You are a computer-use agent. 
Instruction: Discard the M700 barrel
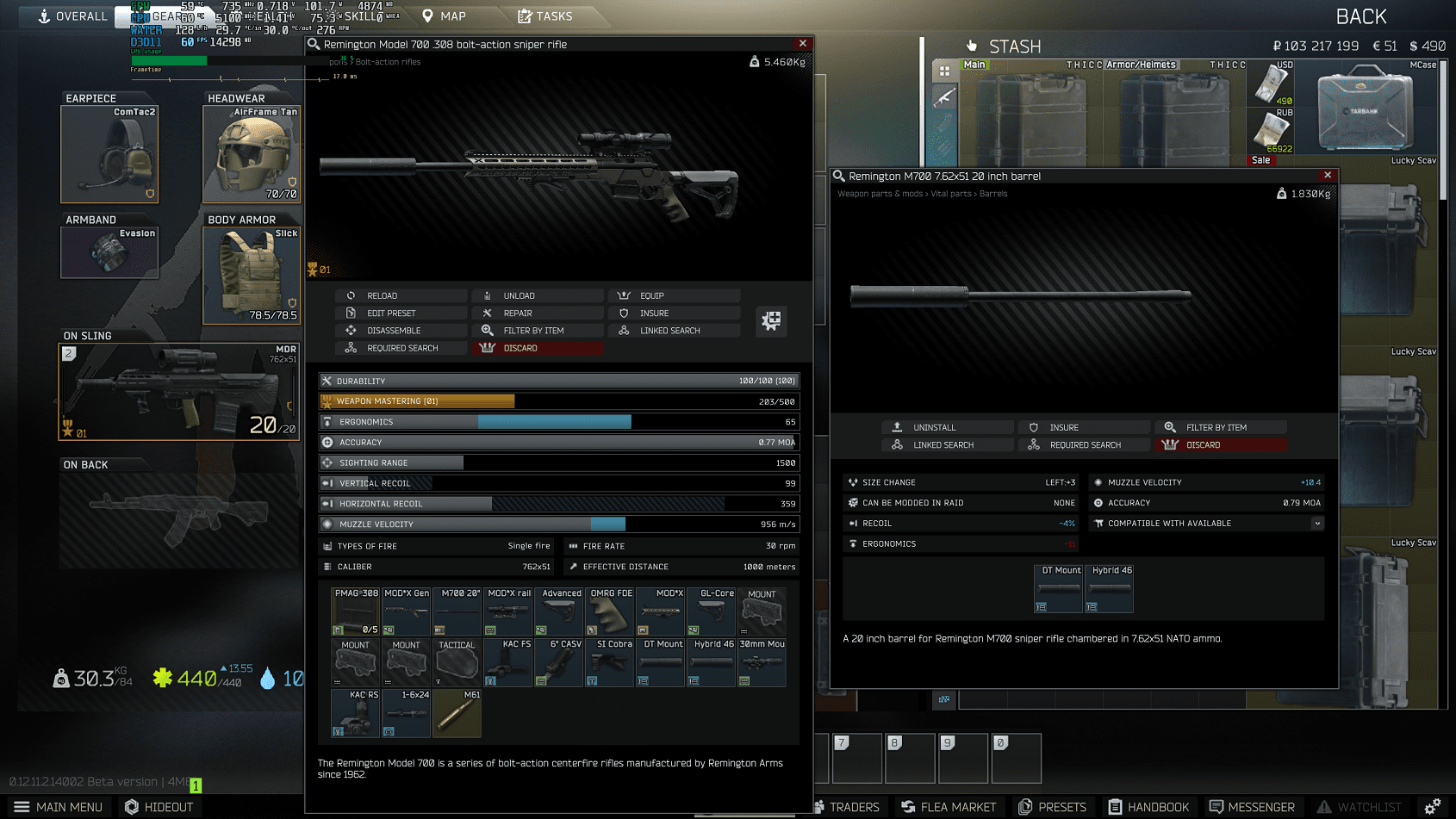point(1220,445)
